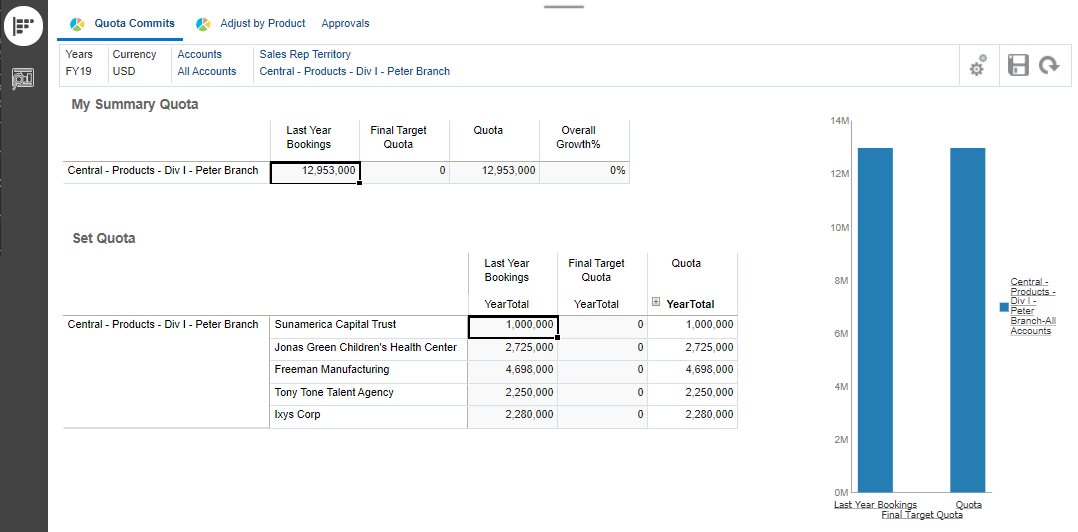Select summary Last Year Bookings cell 12,953,000
The image size is (1078, 532).
pos(315,173)
